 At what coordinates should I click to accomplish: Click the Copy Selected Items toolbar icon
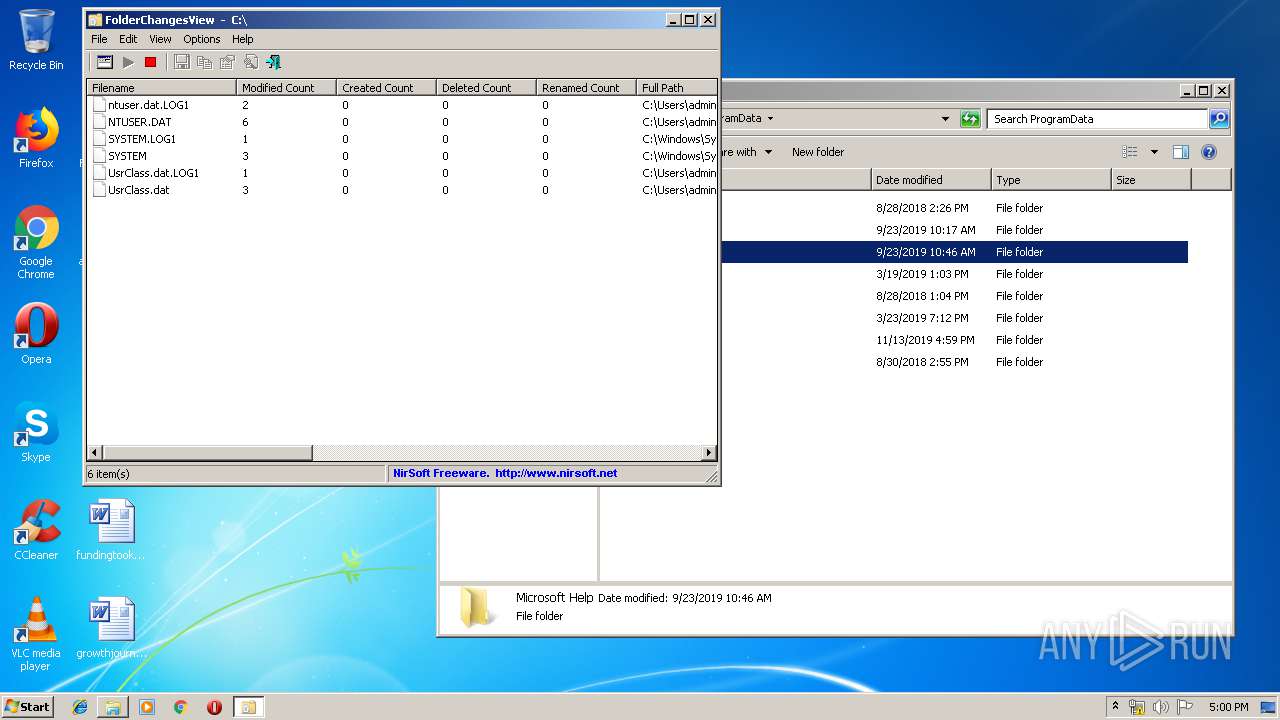tap(204, 62)
